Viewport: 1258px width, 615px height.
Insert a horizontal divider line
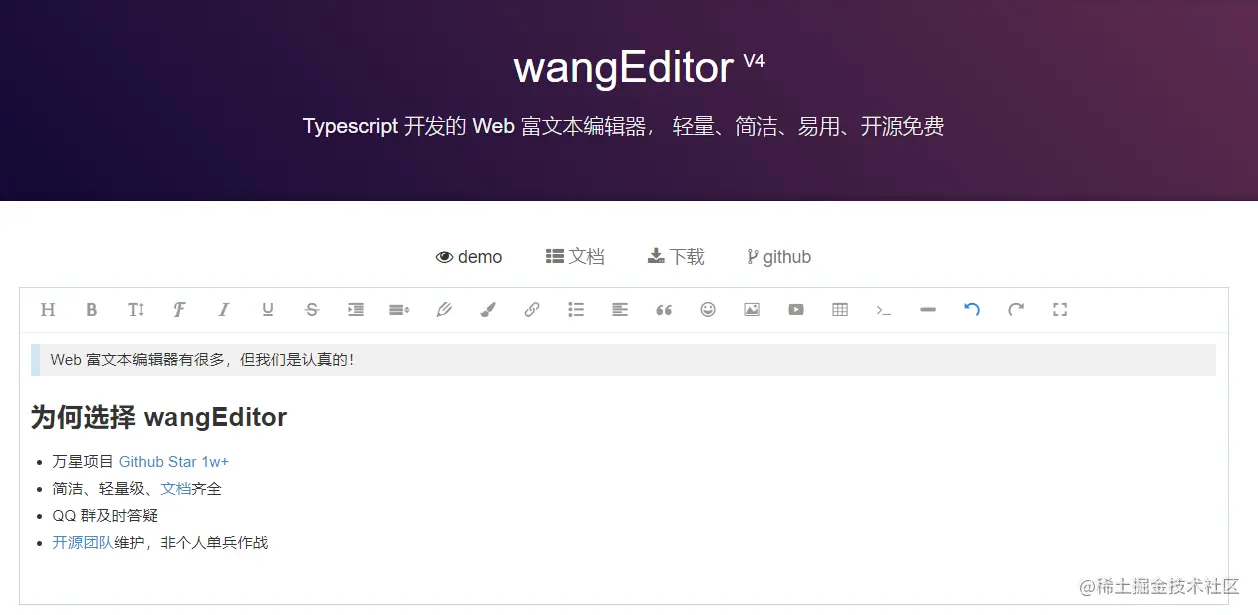(x=928, y=310)
